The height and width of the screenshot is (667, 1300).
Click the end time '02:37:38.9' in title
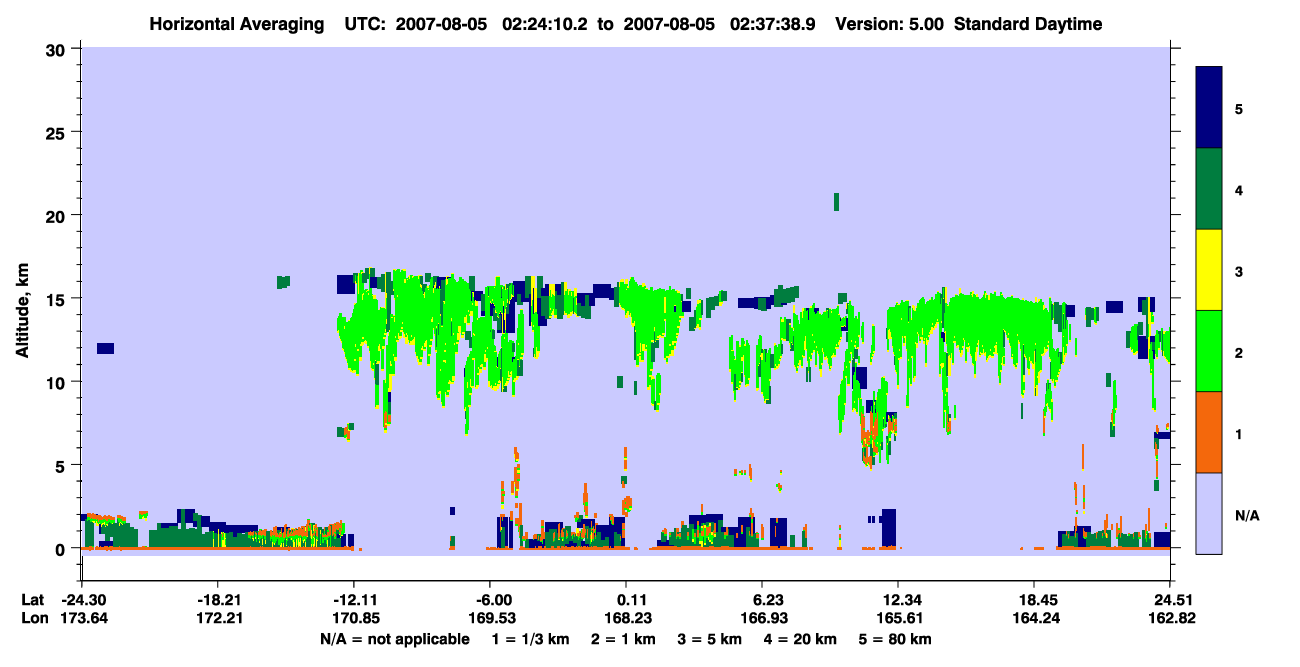pos(774,24)
